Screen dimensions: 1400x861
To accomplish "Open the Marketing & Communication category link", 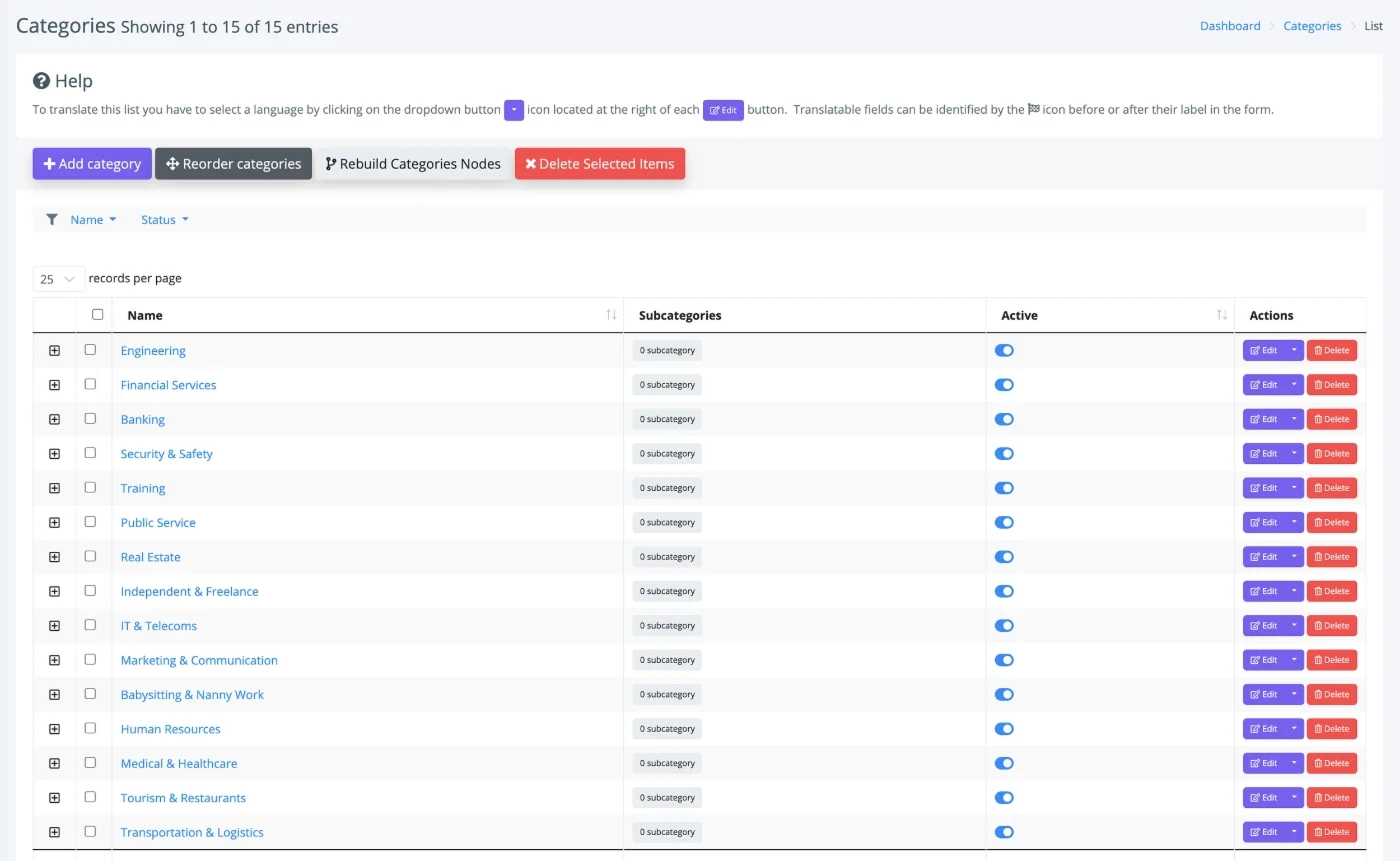I will pyautogui.click(x=199, y=660).
